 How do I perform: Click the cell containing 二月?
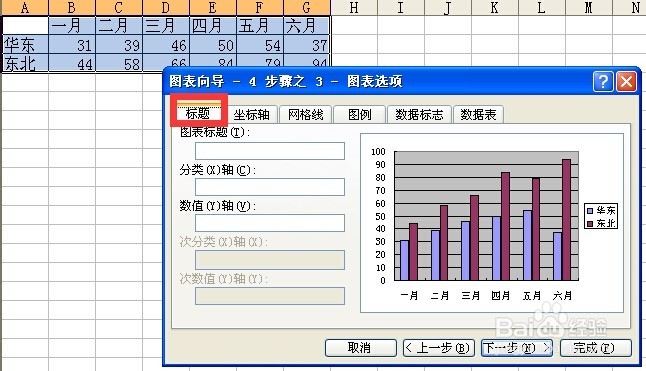119,26
